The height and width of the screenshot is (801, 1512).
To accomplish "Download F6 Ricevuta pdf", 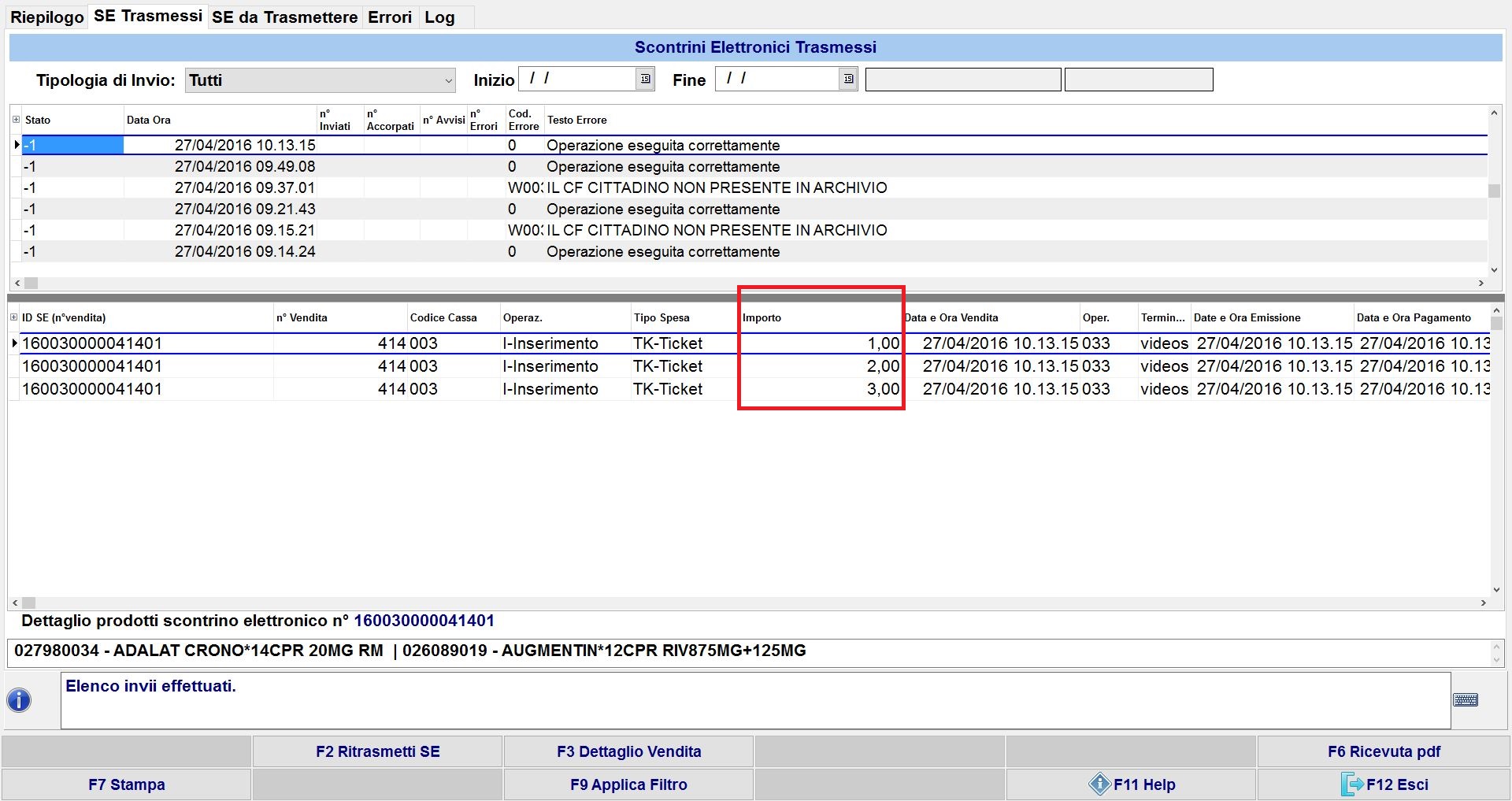I will click(1384, 751).
